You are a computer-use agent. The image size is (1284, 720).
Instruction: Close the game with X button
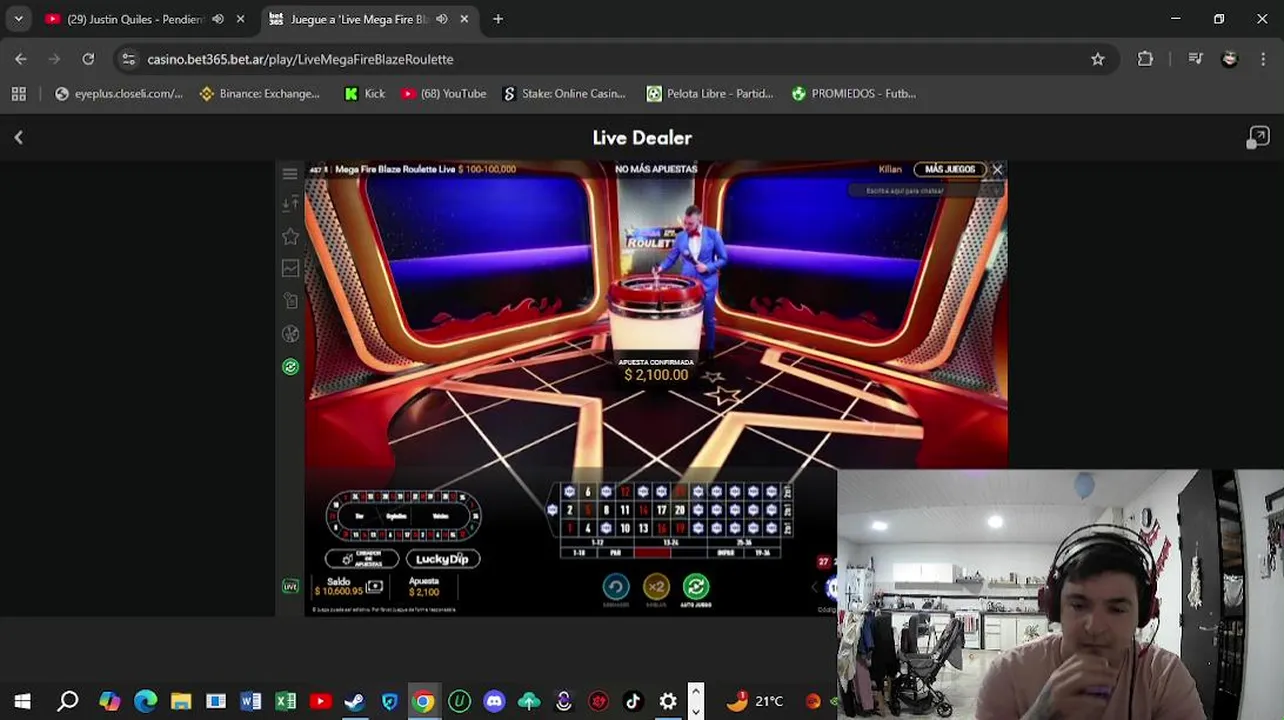pos(997,169)
